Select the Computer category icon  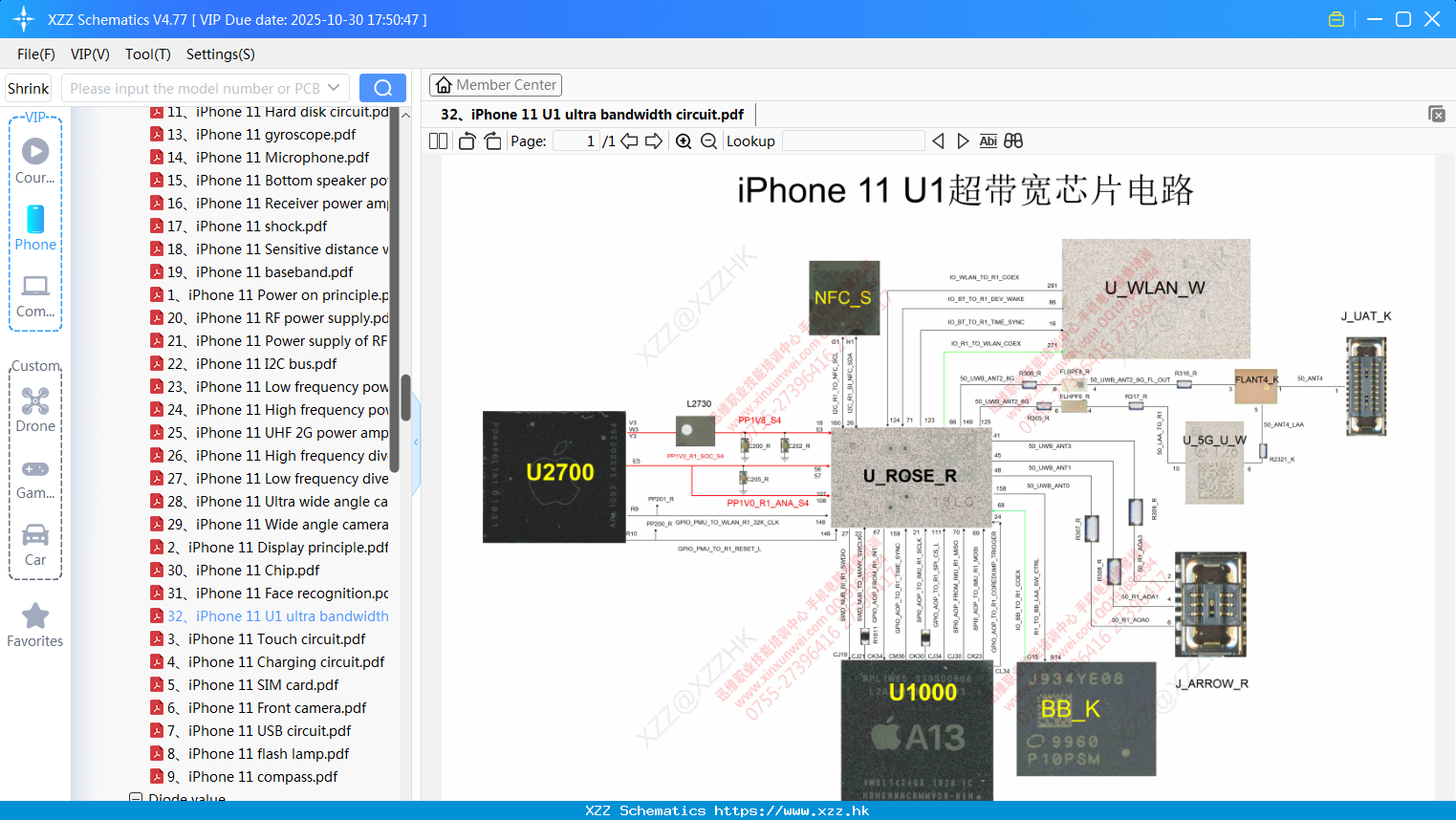pyautogui.click(x=35, y=286)
